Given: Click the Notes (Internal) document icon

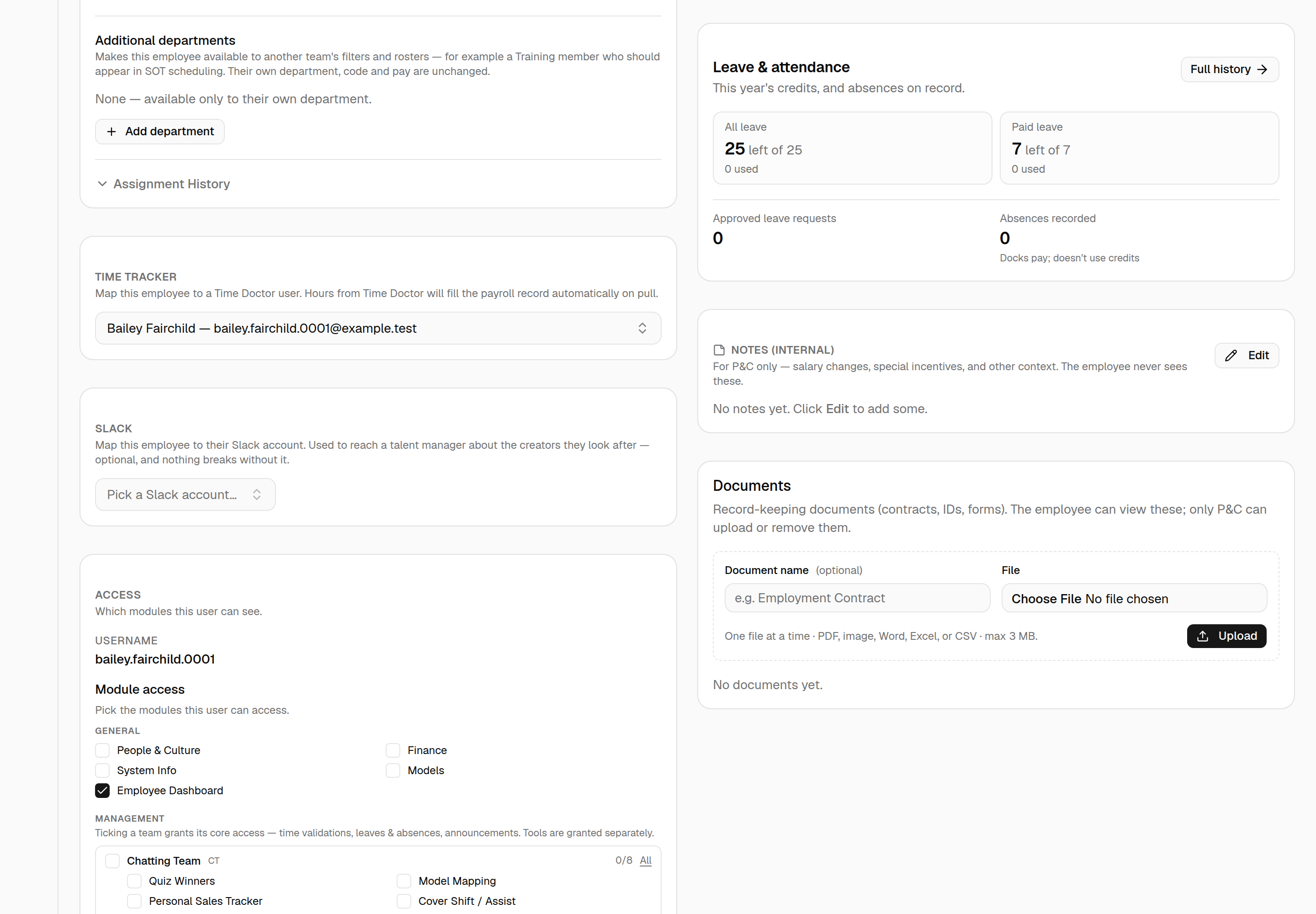Looking at the screenshot, I should (719, 350).
